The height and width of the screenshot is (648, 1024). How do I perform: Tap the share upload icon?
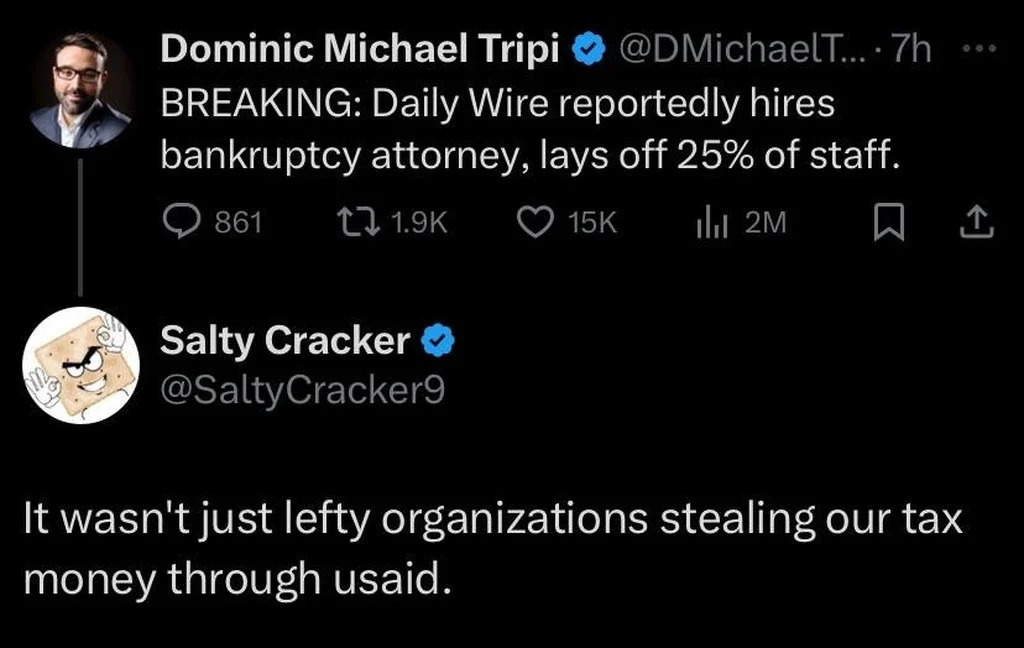(977, 223)
